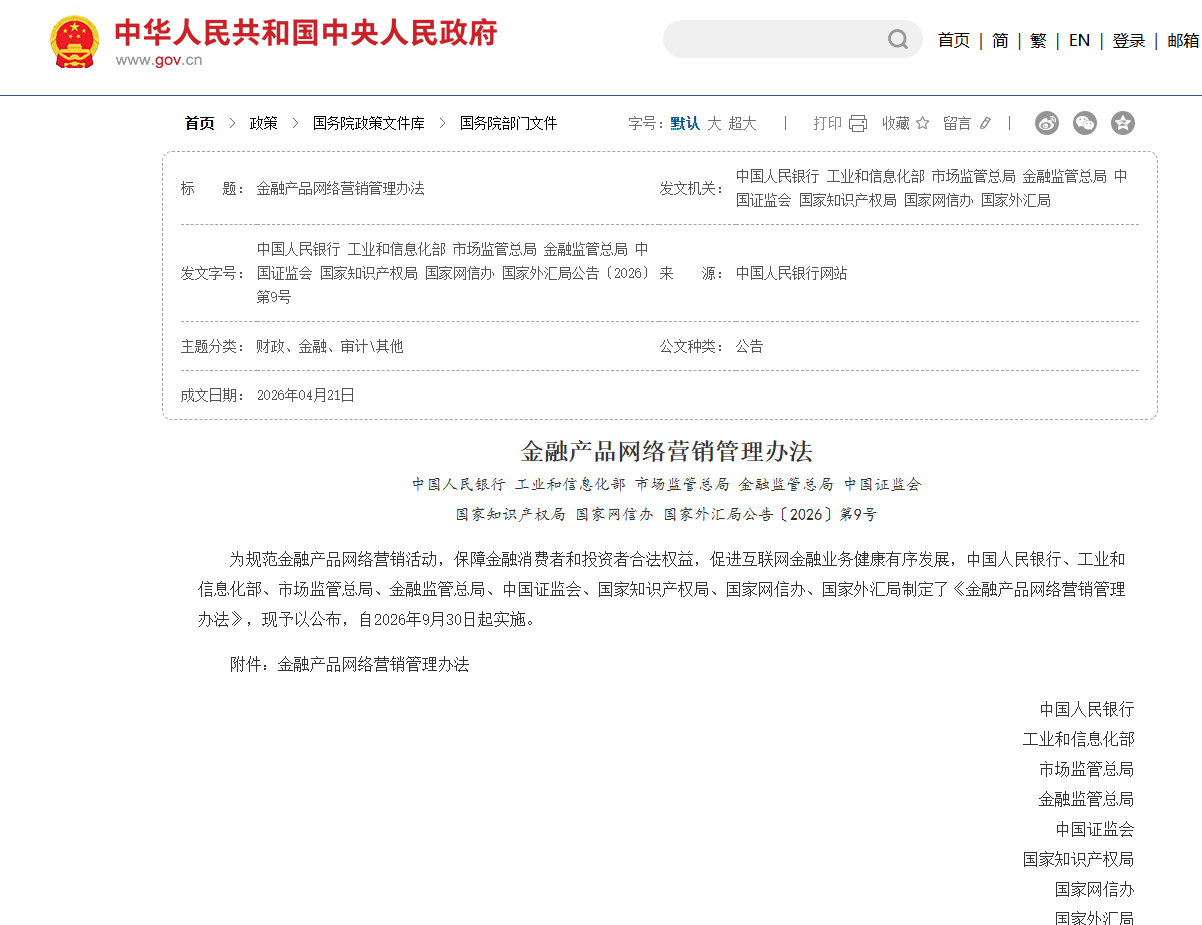The width and height of the screenshot is (1202, 925).
Task: Click the site title 中华人民共和国中央人民政府
Action: coord(305,32)
